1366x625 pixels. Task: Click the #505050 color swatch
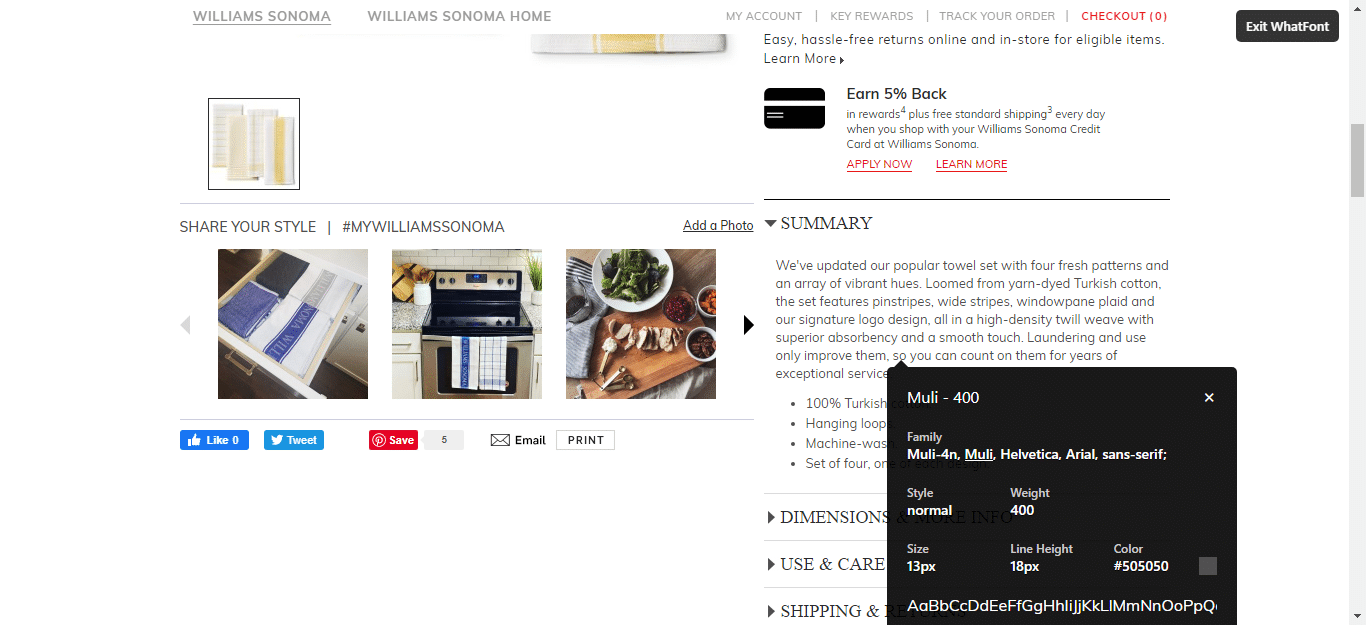(x=1208, y=566)
